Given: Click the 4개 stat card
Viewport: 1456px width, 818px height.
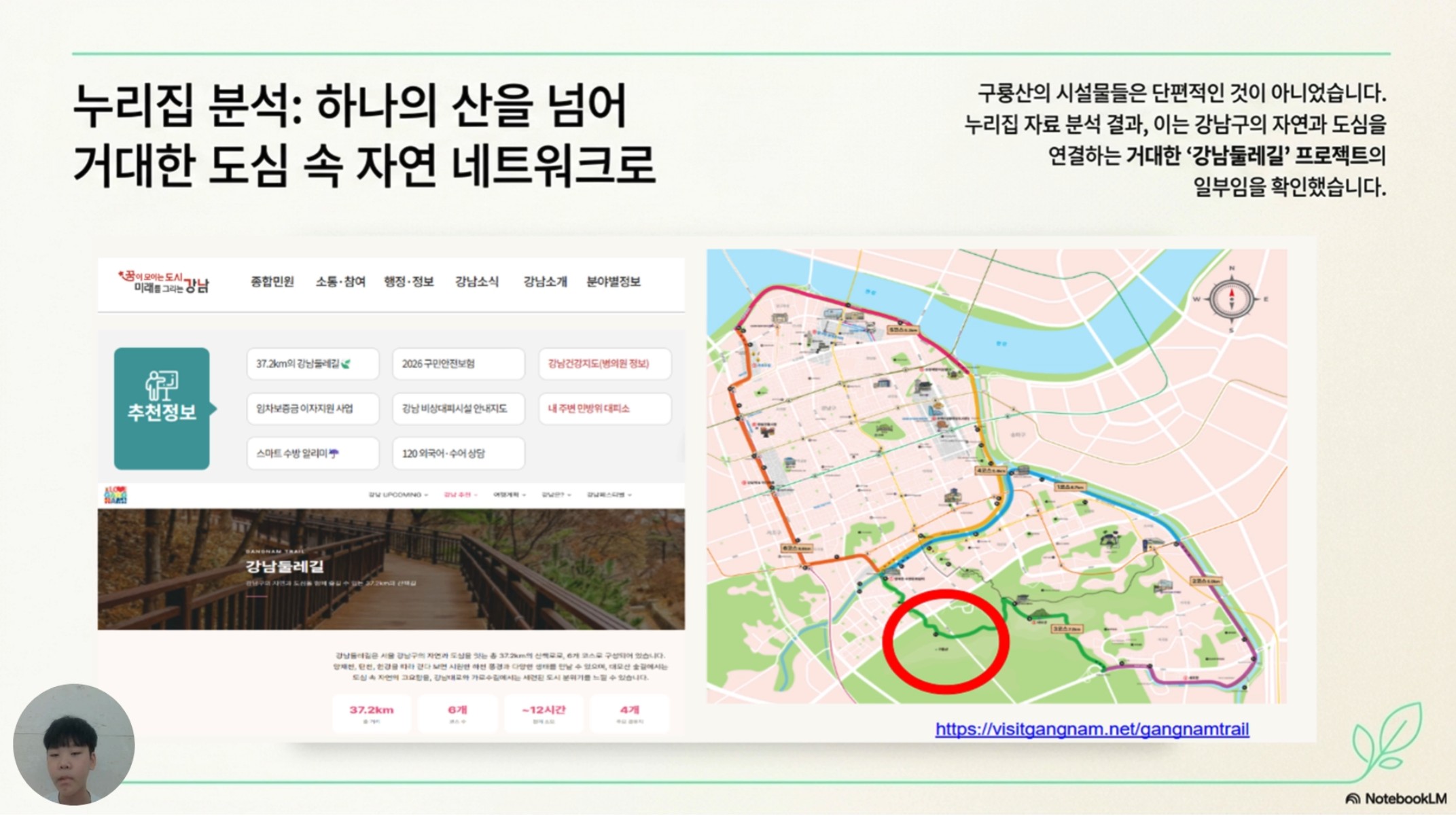Looking at the screenshot, I should tap(629, 713).
